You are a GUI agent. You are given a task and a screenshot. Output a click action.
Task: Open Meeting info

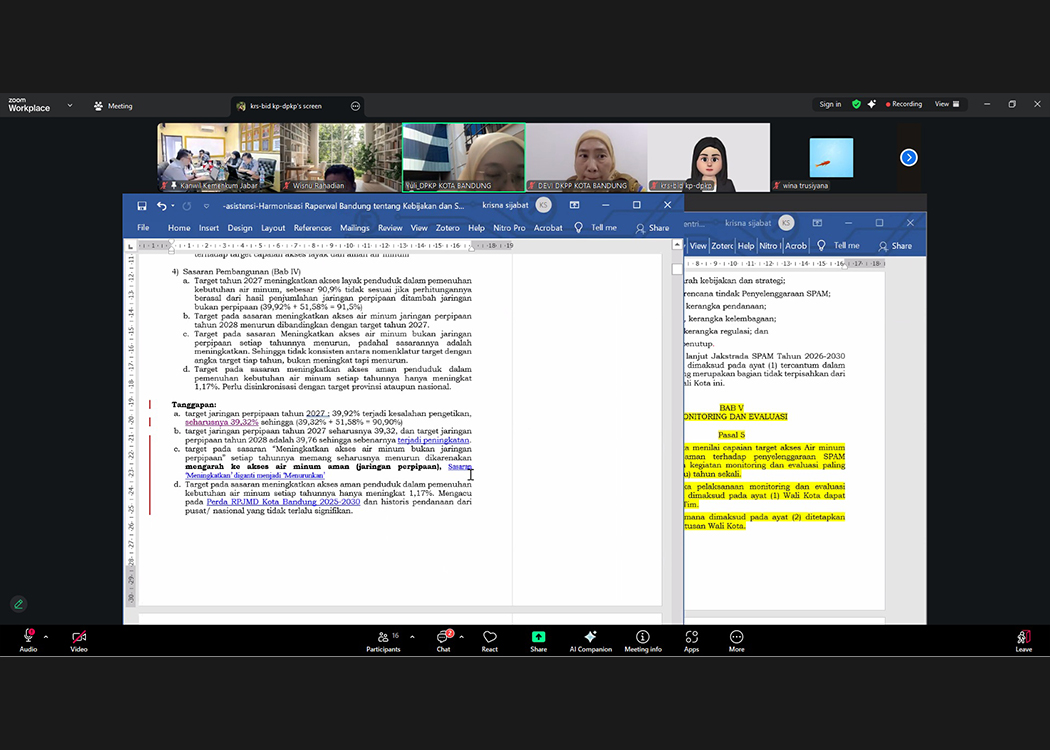[642, 637]
